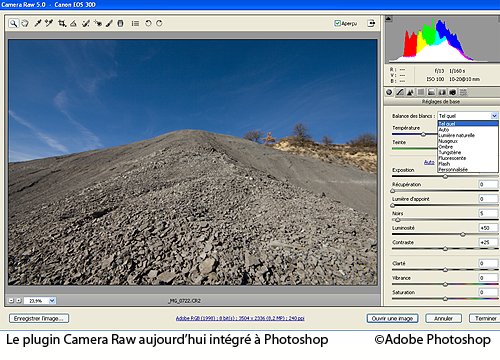Rotate image clockwise

[x=159, y=23]
